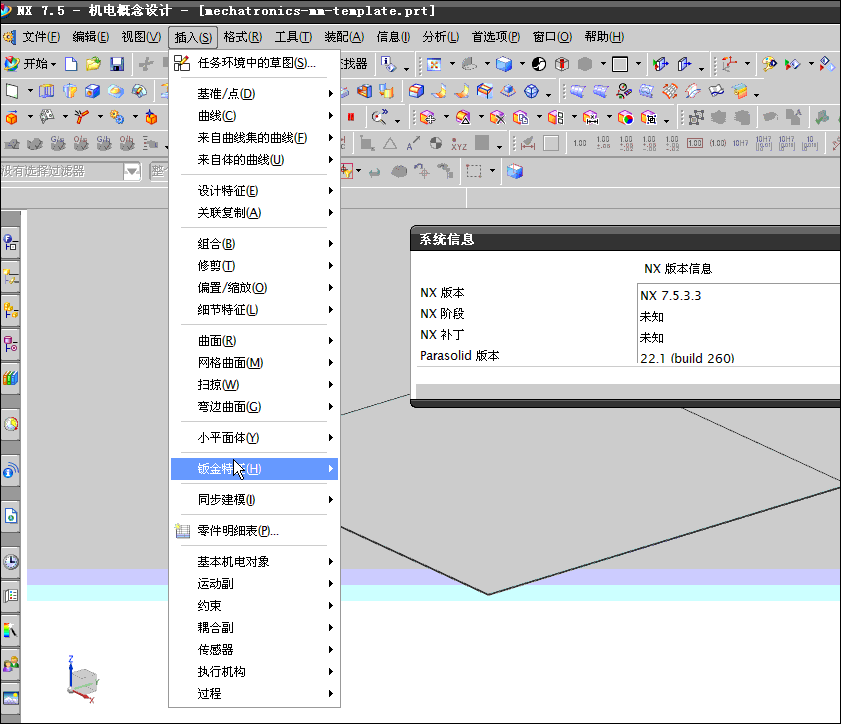Click the XYZ view triad in the viewport

click(83, 678)
